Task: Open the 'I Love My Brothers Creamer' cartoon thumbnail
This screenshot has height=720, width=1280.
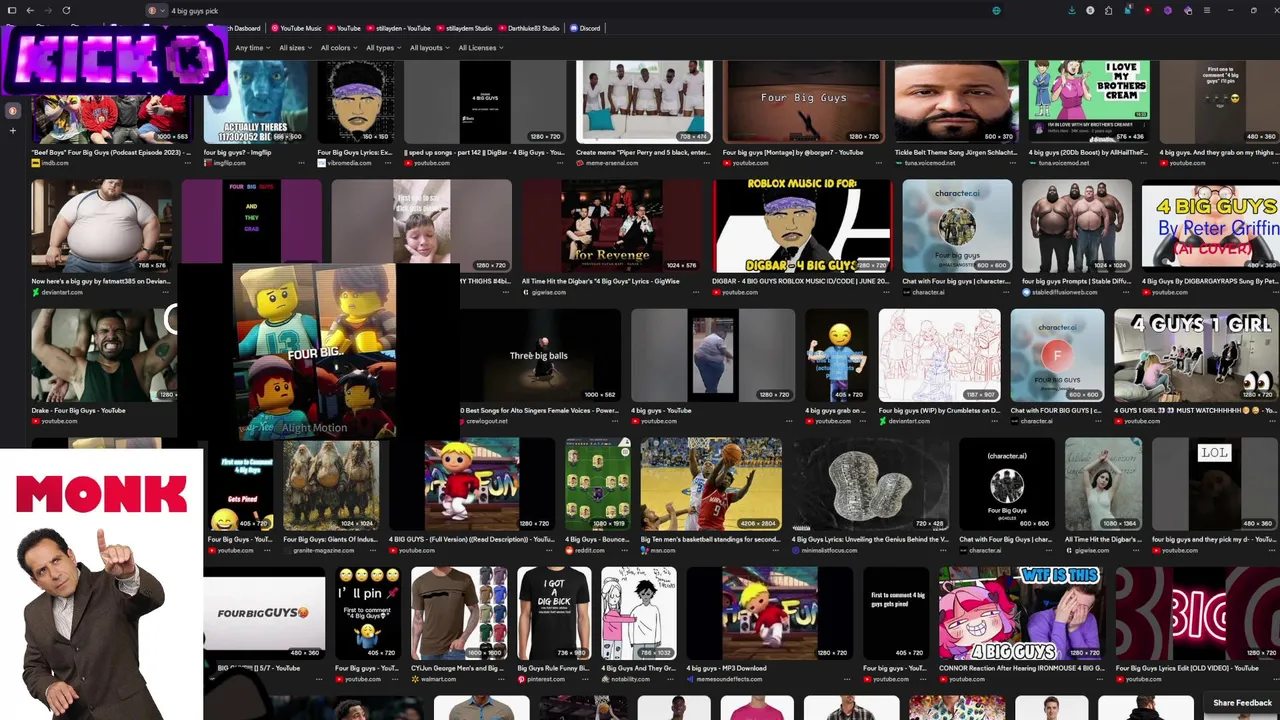Action: (x=1089, y=102)
